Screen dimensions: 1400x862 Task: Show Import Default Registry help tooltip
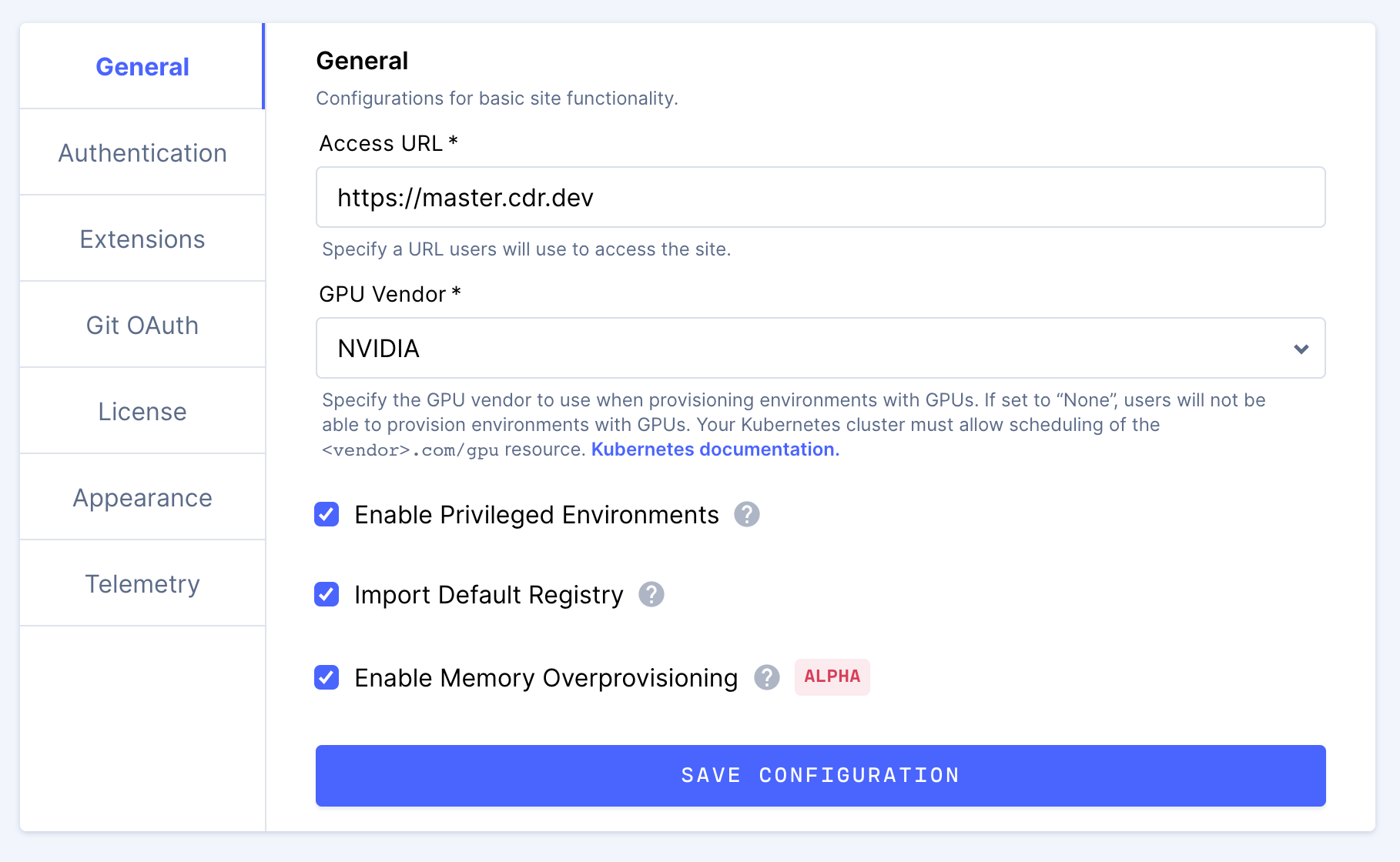coord(651,594)
